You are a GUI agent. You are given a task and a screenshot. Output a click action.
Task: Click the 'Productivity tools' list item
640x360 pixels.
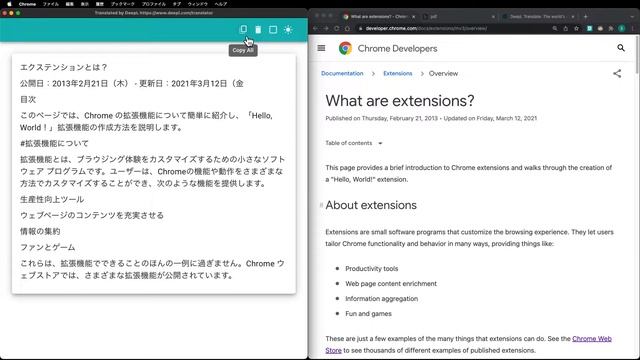click(371, 269)
